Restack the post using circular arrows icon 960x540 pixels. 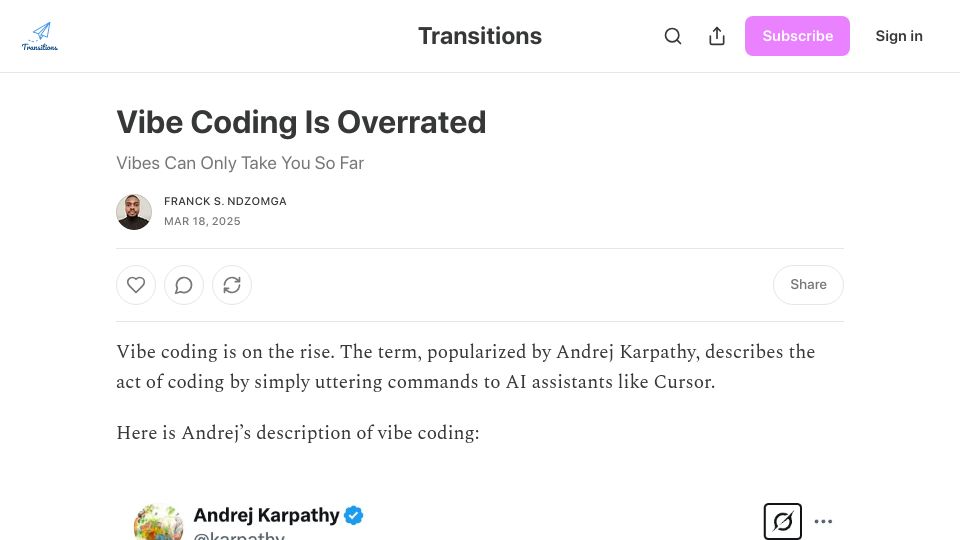point(232,285)
